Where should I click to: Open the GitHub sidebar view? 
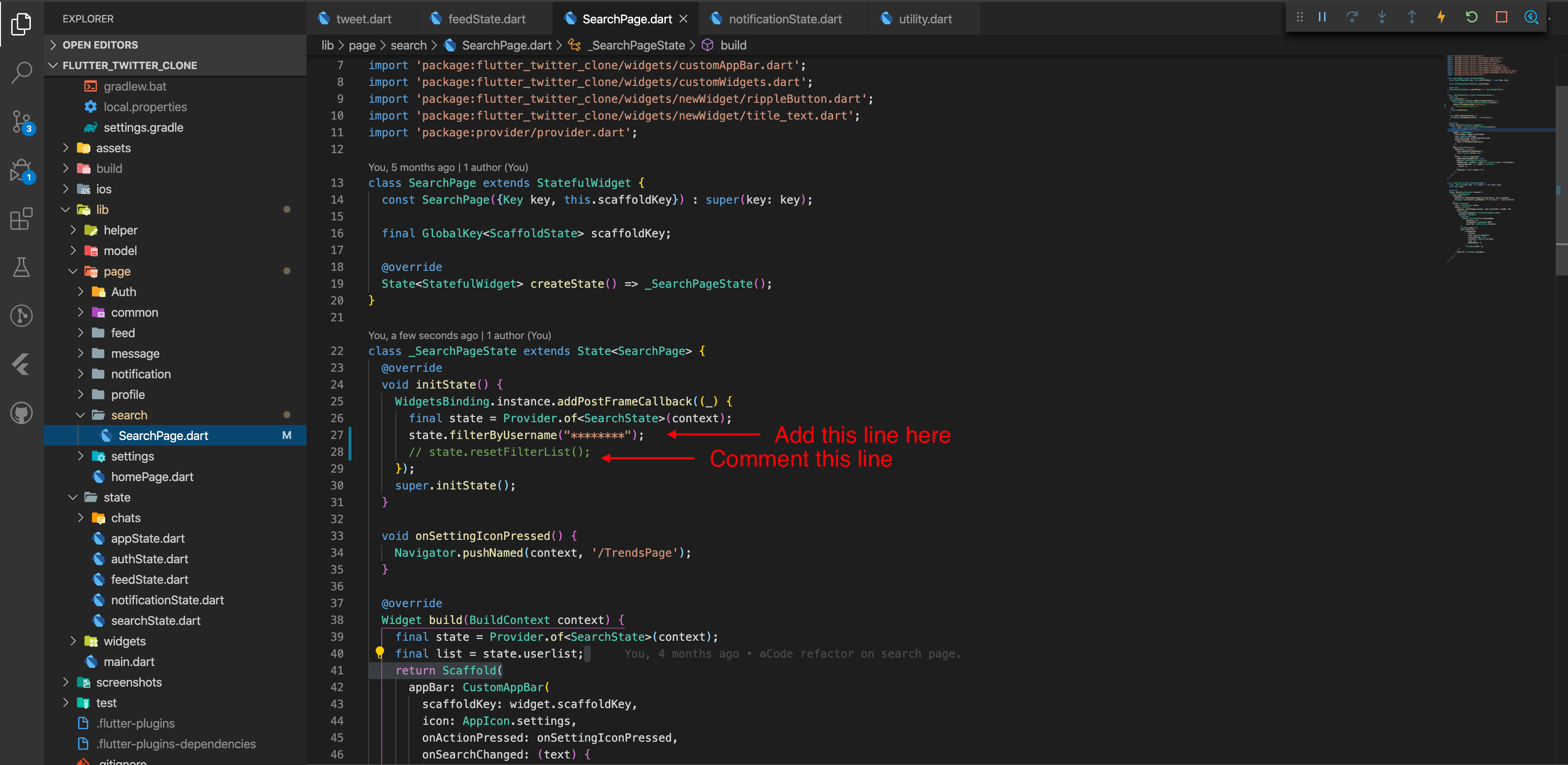tap(21, 413)
